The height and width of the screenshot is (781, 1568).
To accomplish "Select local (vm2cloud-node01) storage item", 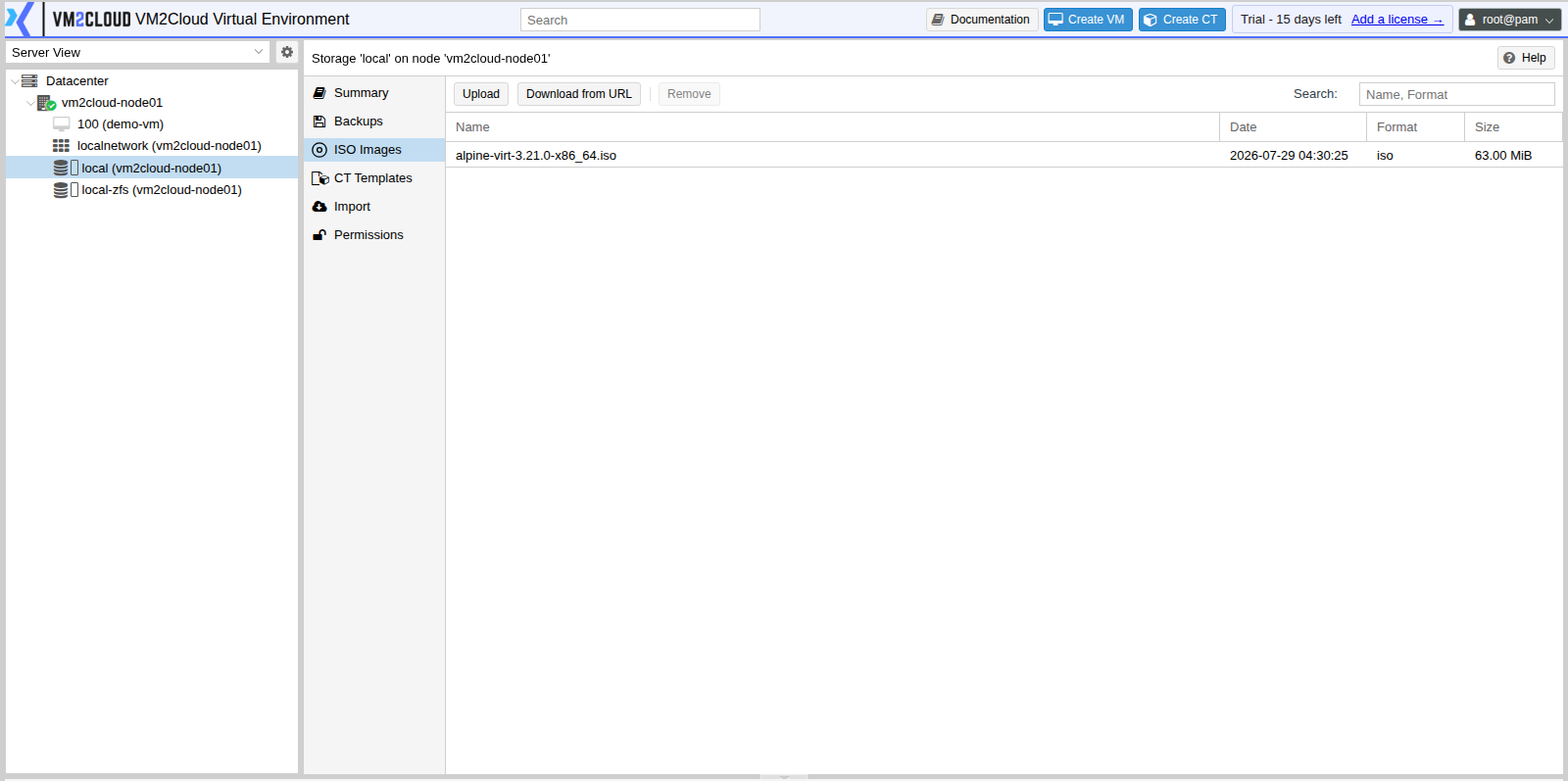I will pyautogui.click(x=152, y=169).
